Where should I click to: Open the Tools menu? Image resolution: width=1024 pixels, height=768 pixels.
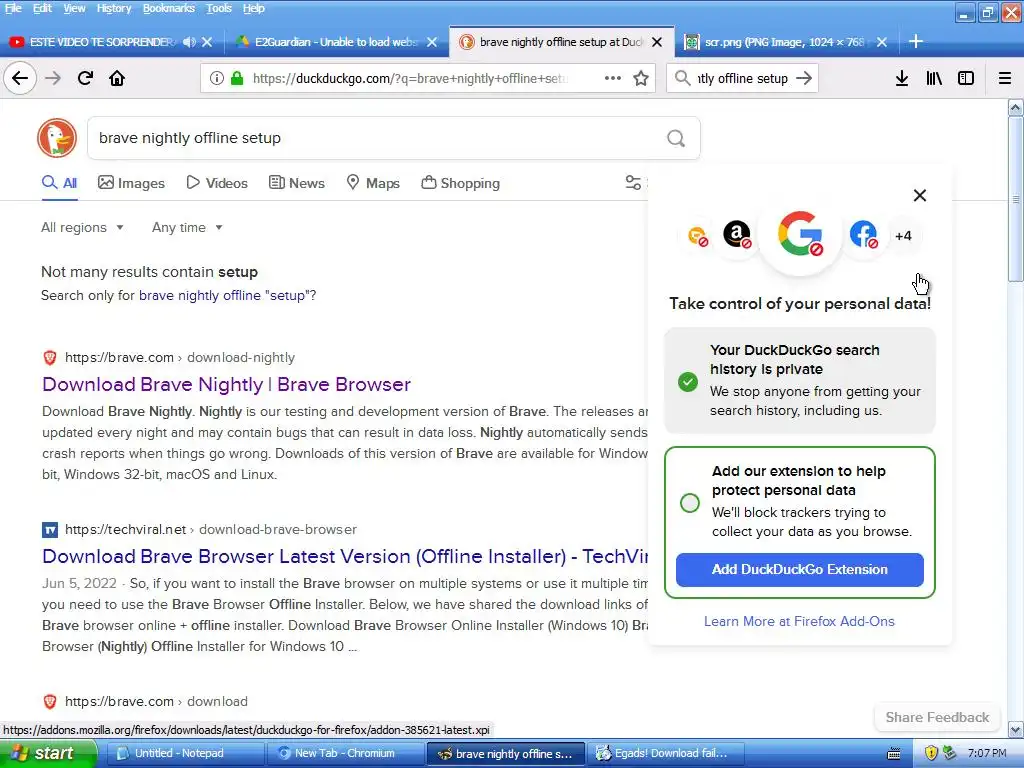pyautogui.click(x=219, y=8)
